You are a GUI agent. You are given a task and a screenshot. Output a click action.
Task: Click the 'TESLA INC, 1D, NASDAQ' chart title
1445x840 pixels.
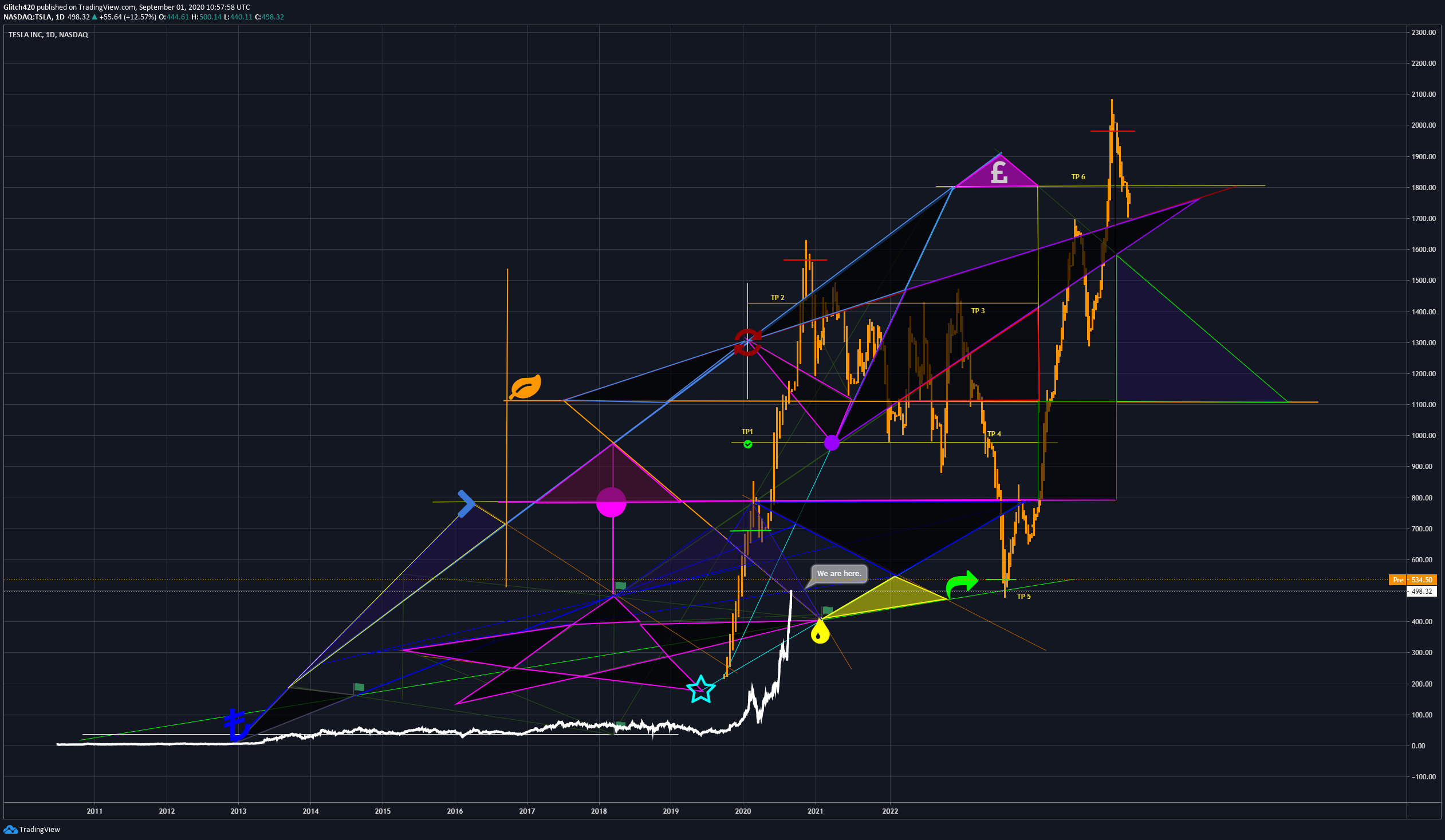(x=48, y=35)
